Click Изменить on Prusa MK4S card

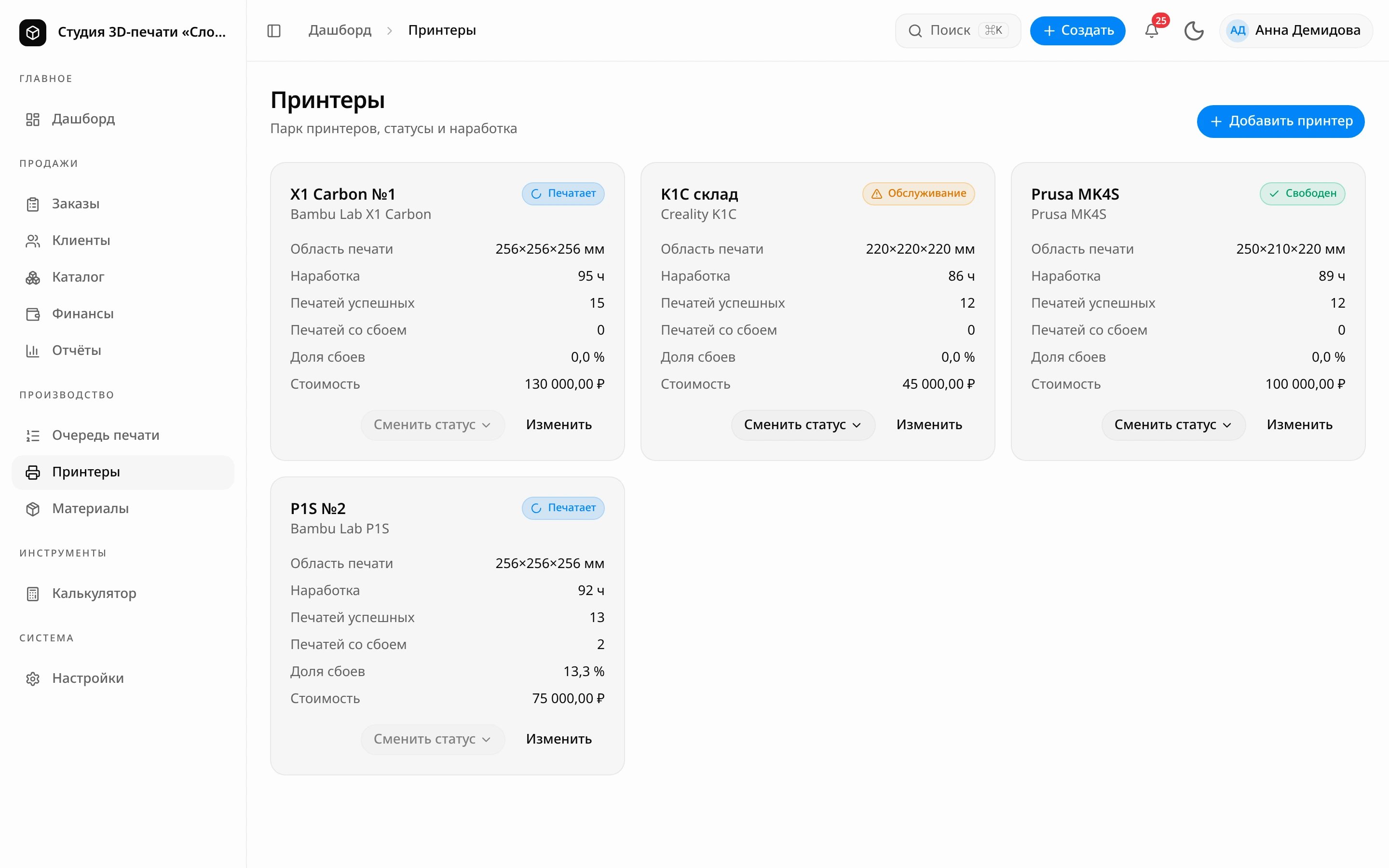point(1299,425)
